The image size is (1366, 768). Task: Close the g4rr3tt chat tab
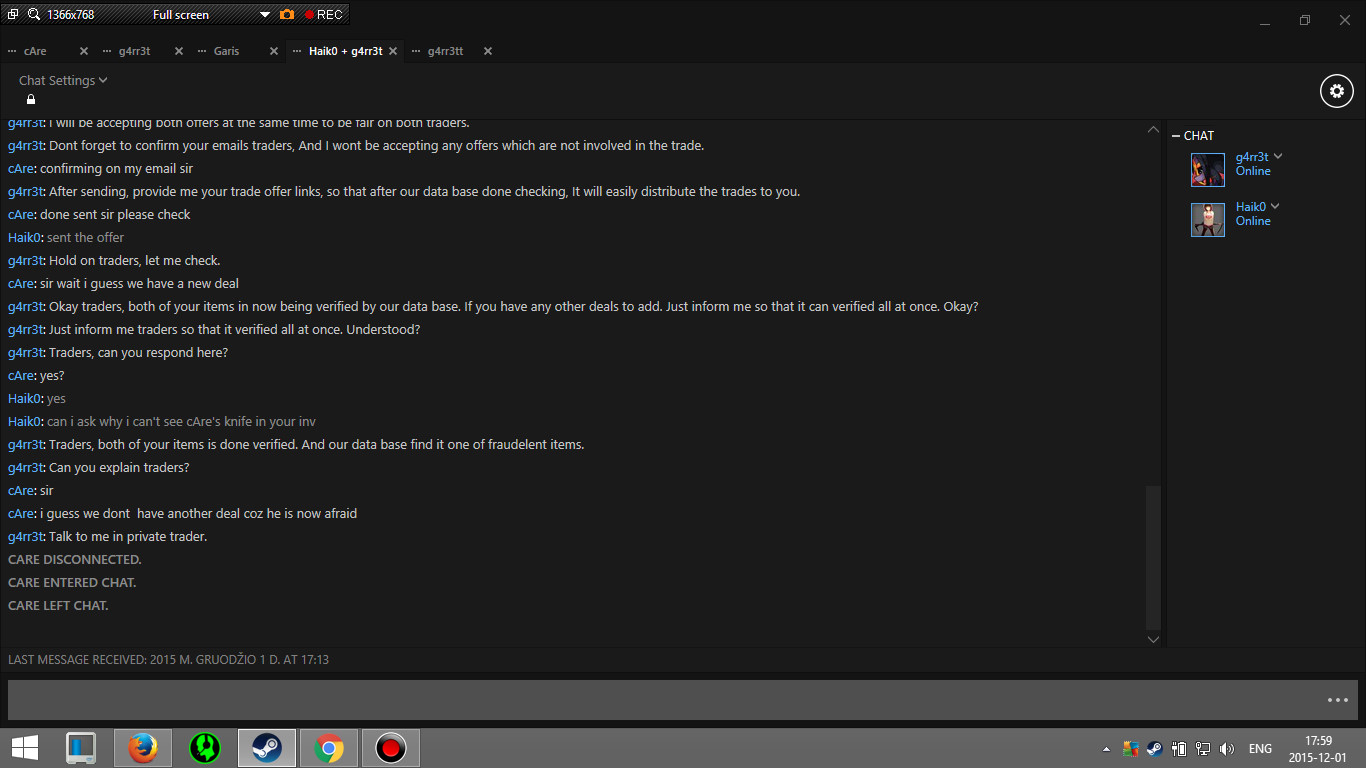click(488, 51)
